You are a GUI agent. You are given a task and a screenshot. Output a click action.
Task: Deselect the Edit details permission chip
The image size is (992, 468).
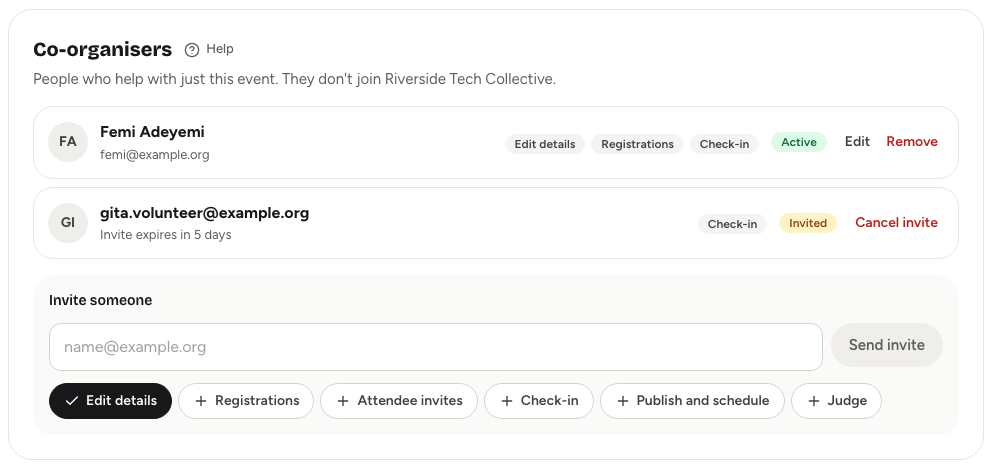(110, 401)
